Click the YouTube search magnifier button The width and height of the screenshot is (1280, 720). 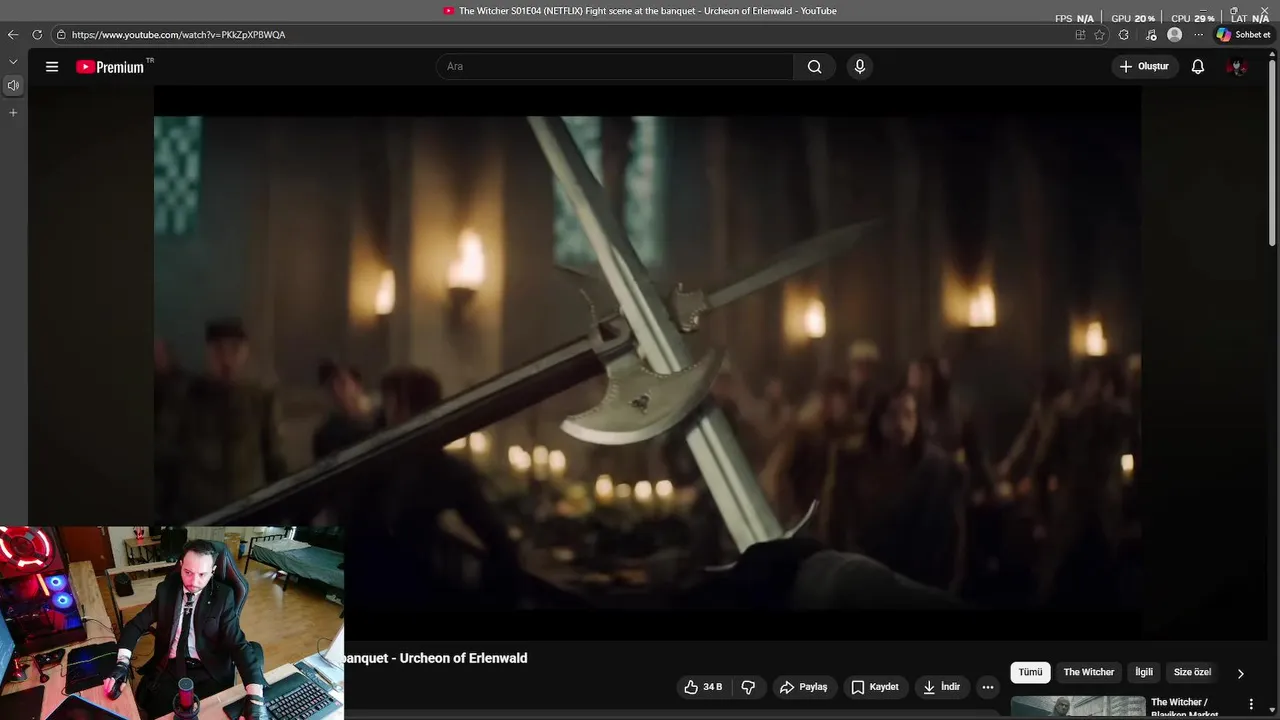(x=814, y=67)
